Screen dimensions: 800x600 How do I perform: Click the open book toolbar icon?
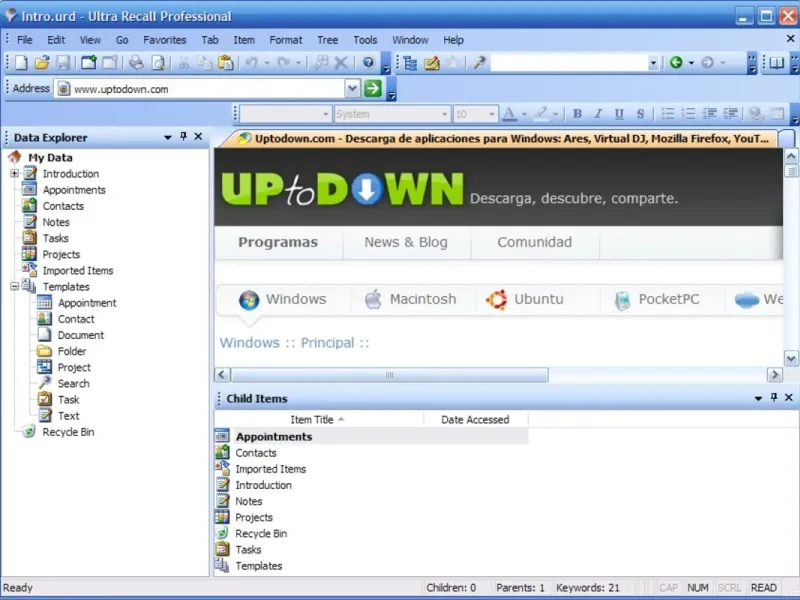(777, 63)
